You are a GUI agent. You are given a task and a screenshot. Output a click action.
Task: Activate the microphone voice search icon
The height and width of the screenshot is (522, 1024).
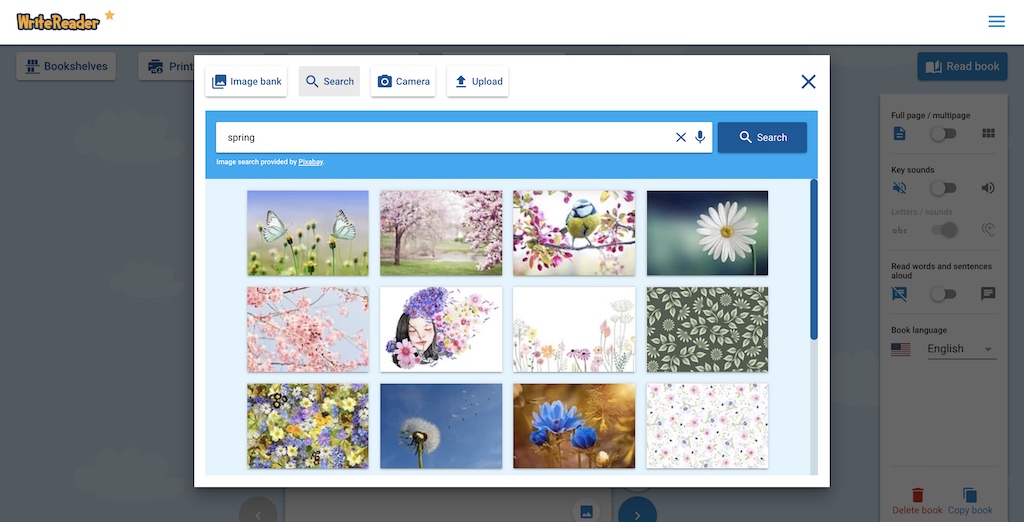click(700, 137)
